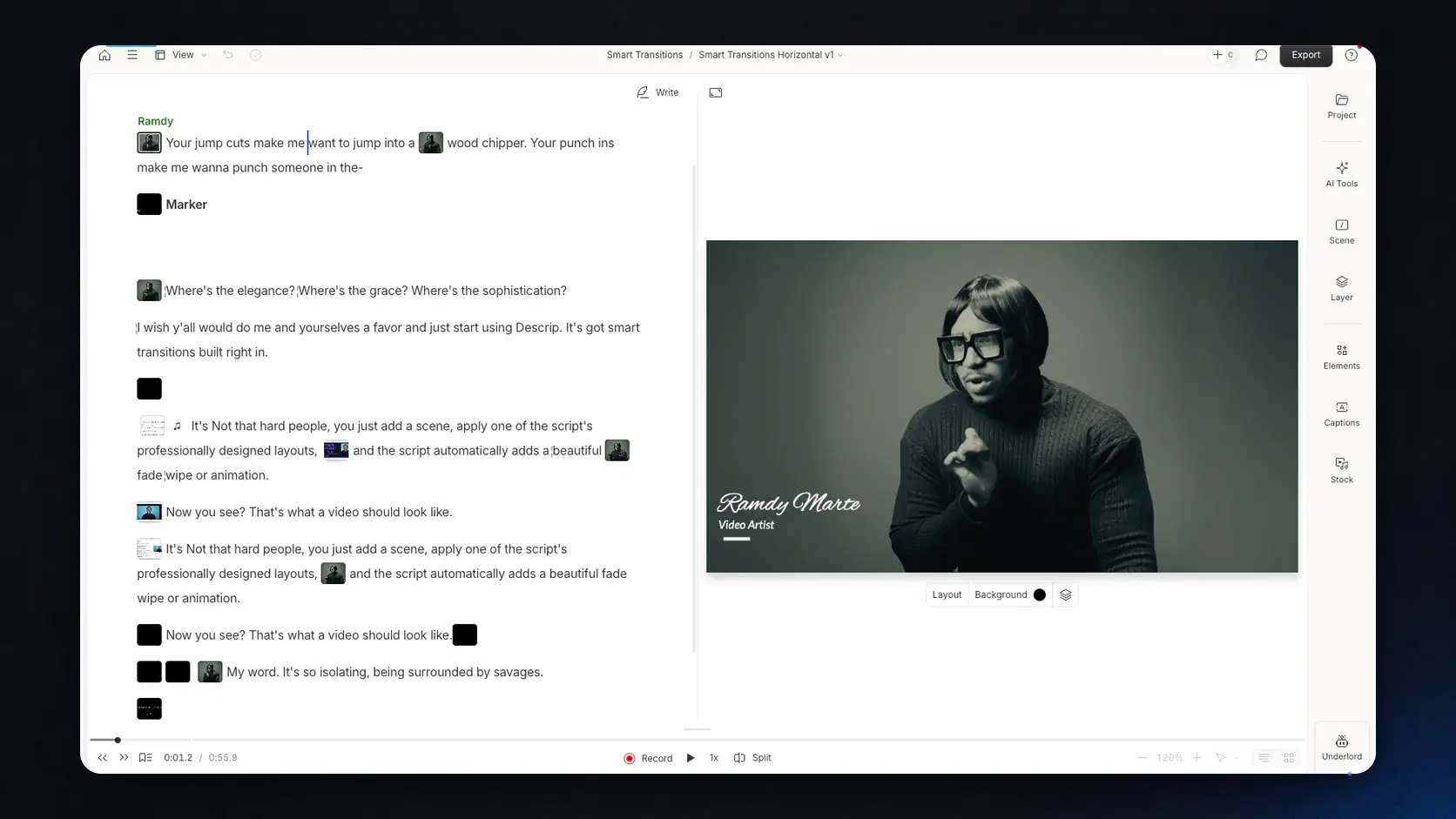Click the music note icon in the script
Image resolution: width=1456 pixels, height=819 pixels.
coord(177,426)
